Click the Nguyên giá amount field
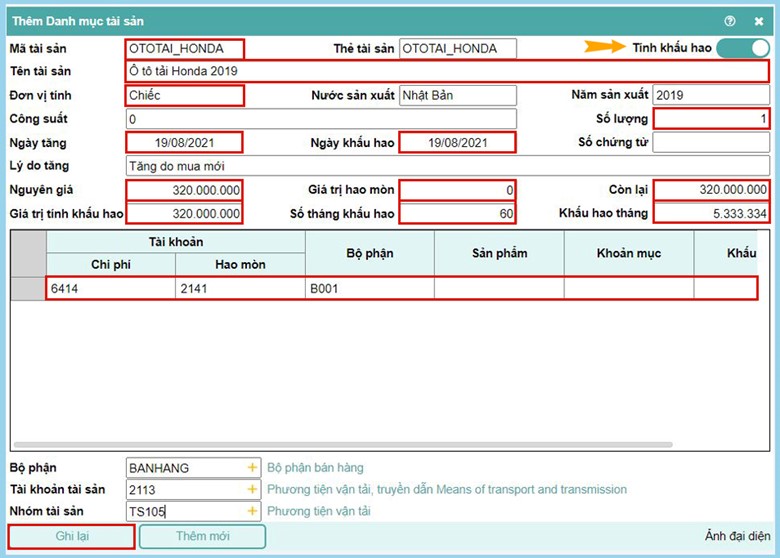 tap(184, 189)
